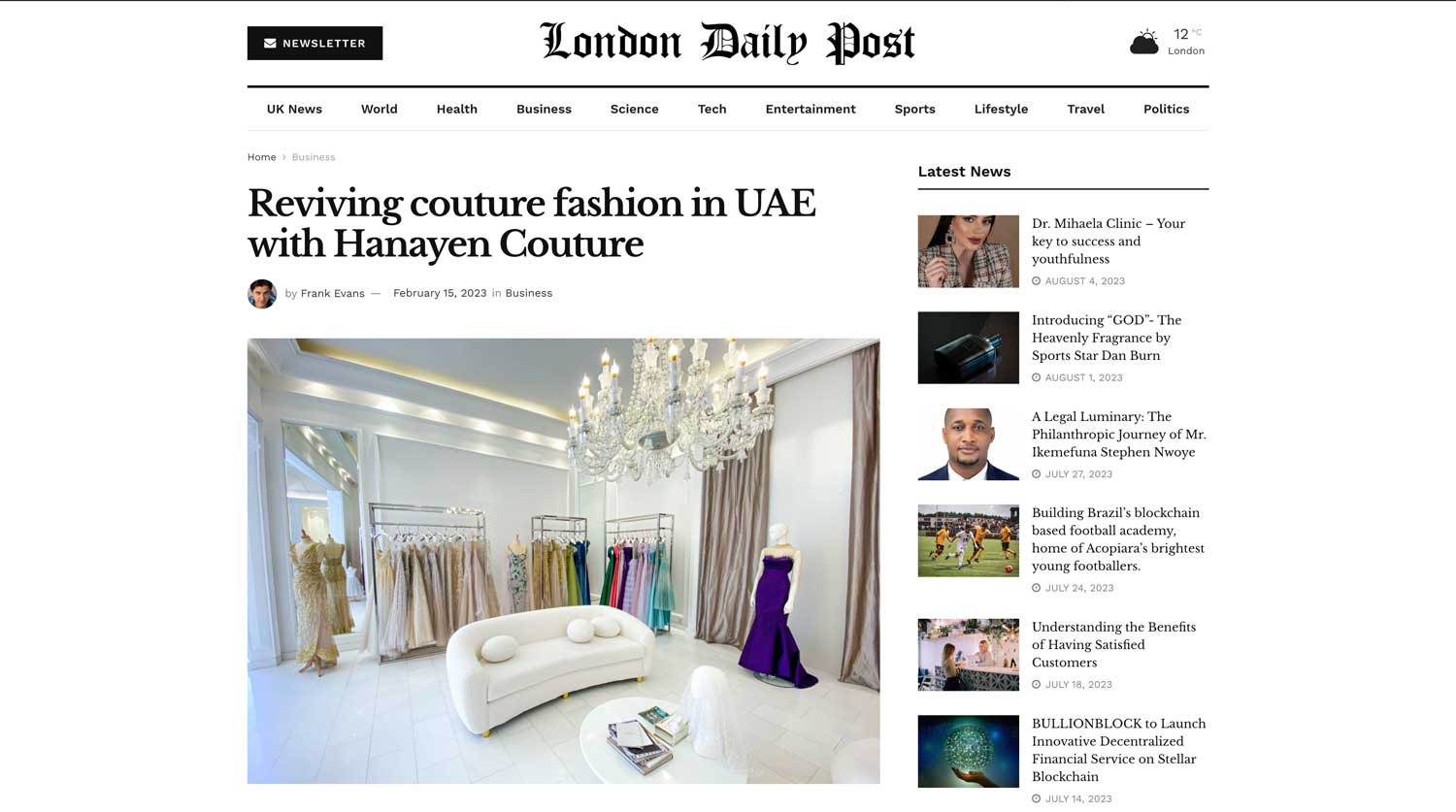Screen dimensions: 1456x812
Task: Go to the Tech section
Action: click(711, 109)
